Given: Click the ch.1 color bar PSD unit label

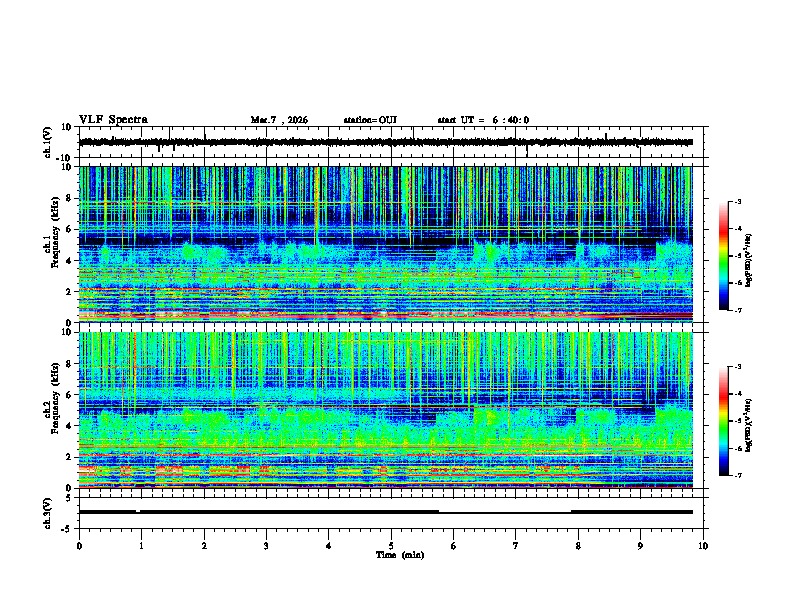Looking at the screenshot, I should (x=749, y=261).
